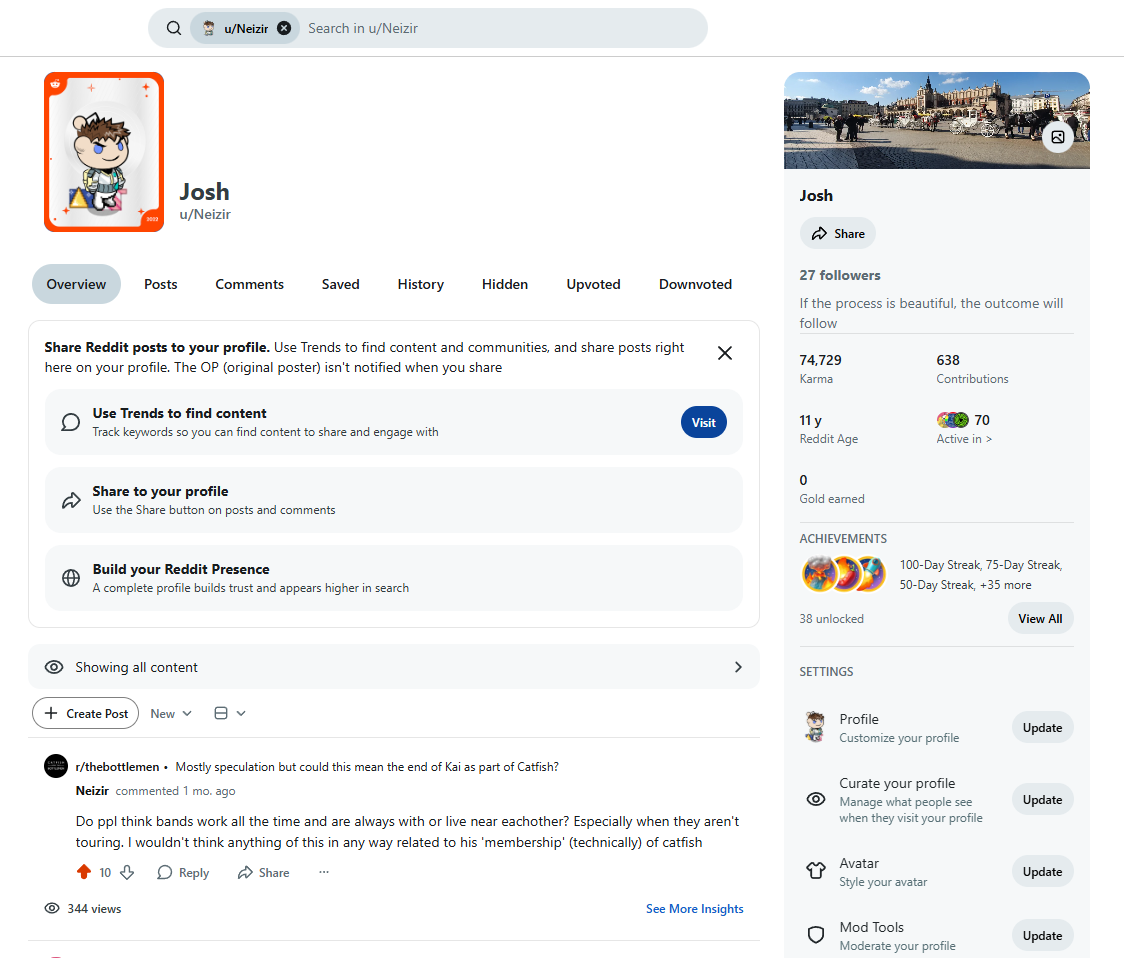View All achievements

(x=1040, y=619)
